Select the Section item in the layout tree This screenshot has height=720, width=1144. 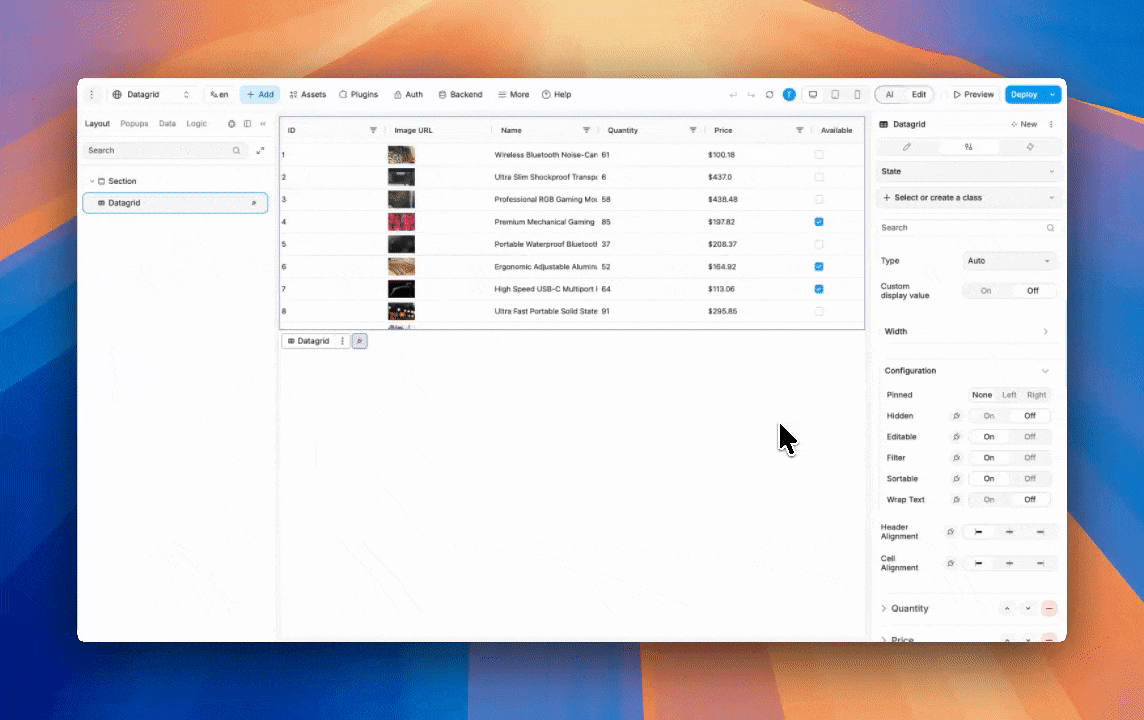pyautogui.click(x=122, y=181)
